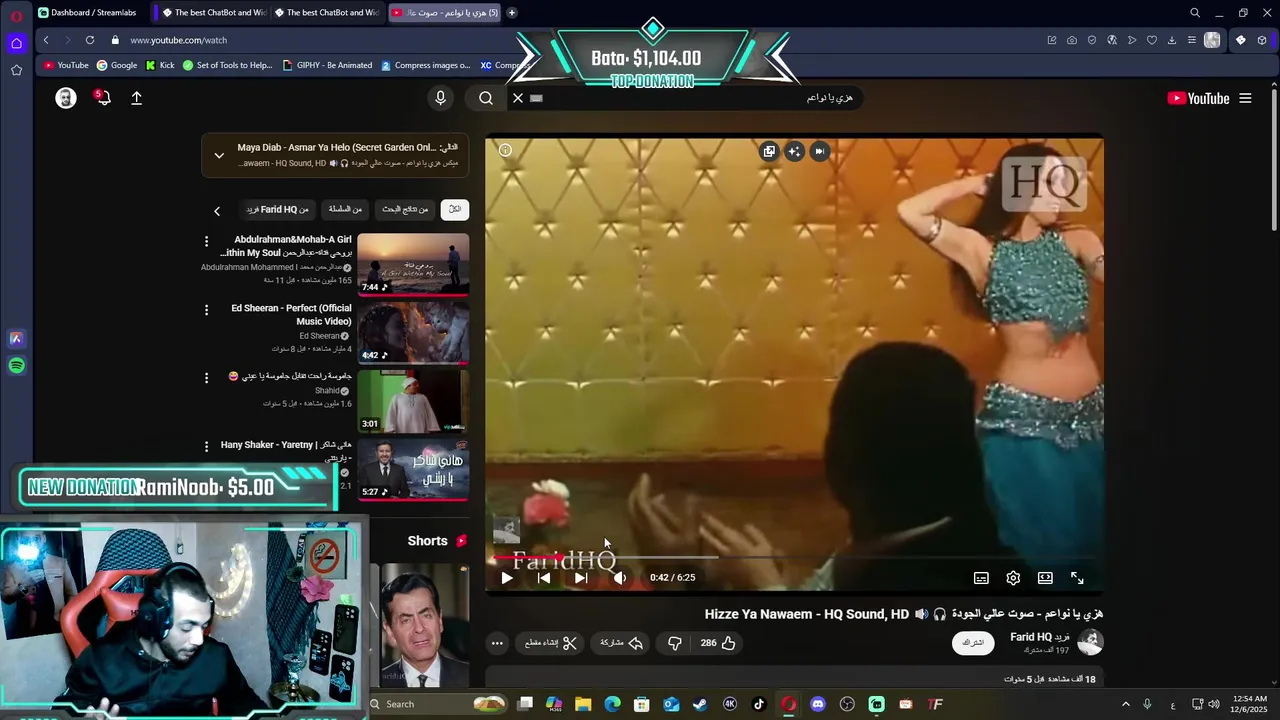Open the A Girl Within My Soul thumbnail

coord(413,265)
